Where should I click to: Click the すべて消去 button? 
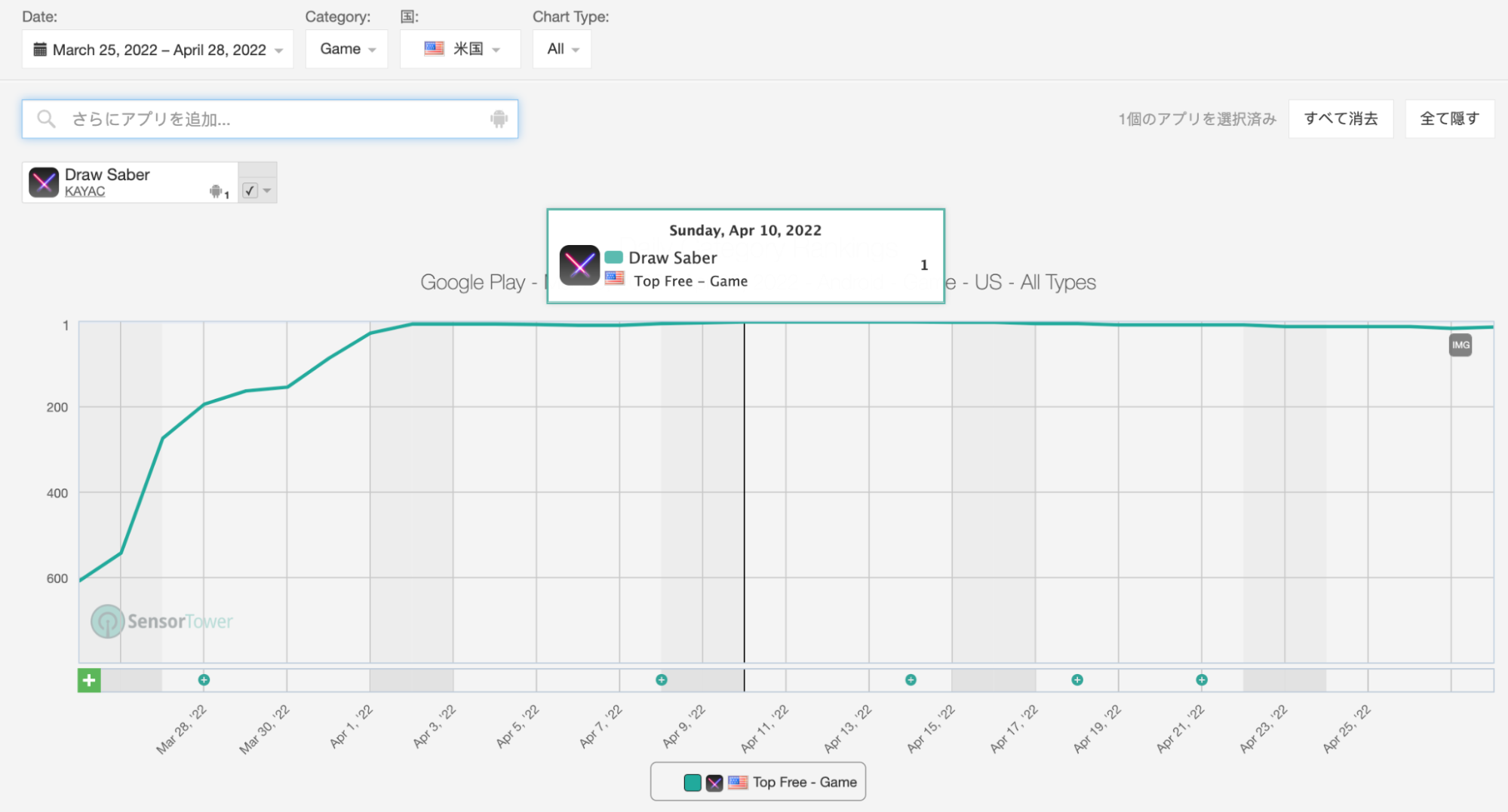(1341, 118)
